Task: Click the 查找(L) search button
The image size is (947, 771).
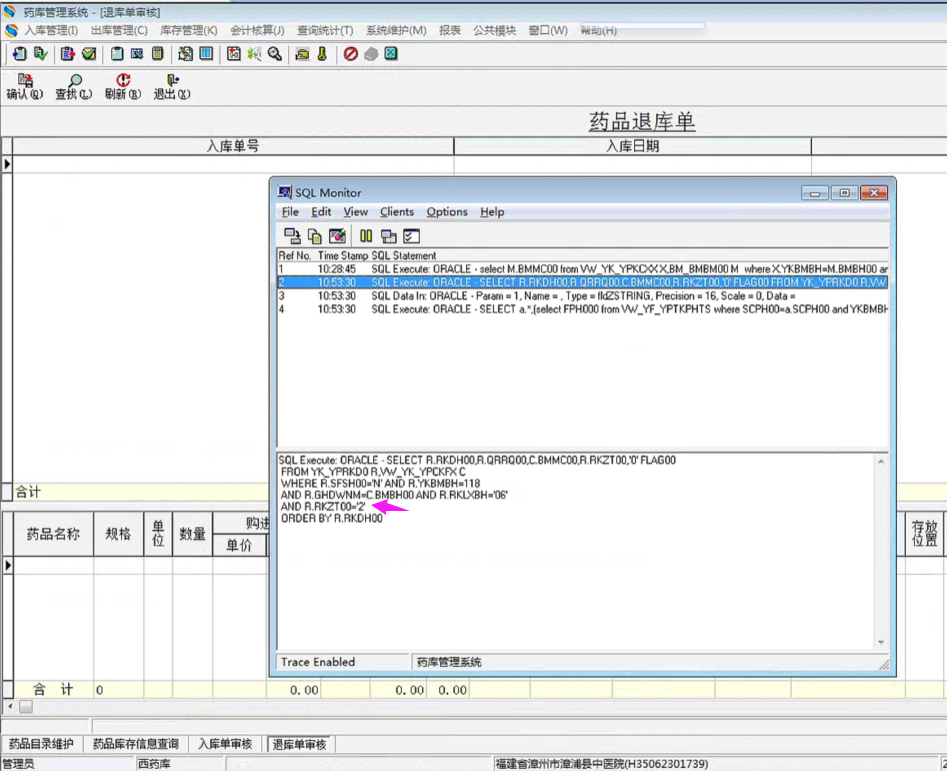Action: point(74,87)
